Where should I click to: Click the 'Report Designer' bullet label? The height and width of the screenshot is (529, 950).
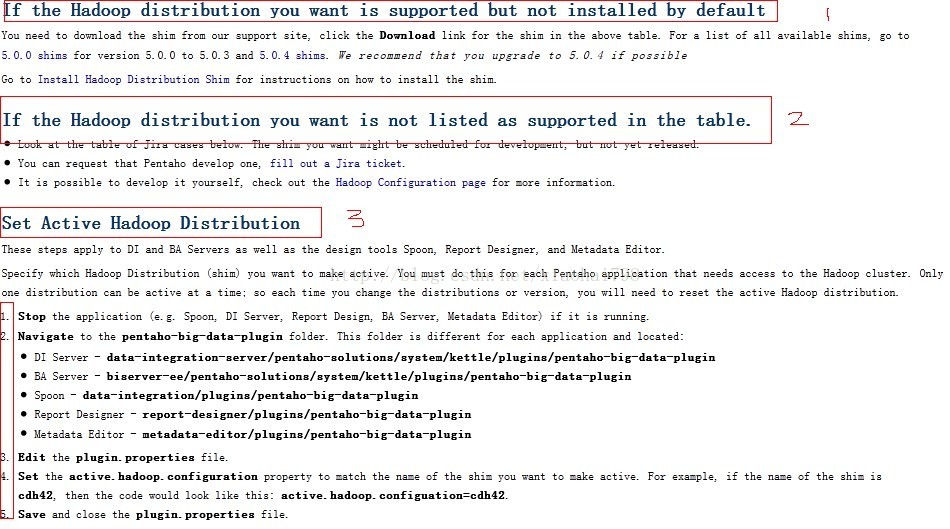pyautogui.click(x=79, y=414)
